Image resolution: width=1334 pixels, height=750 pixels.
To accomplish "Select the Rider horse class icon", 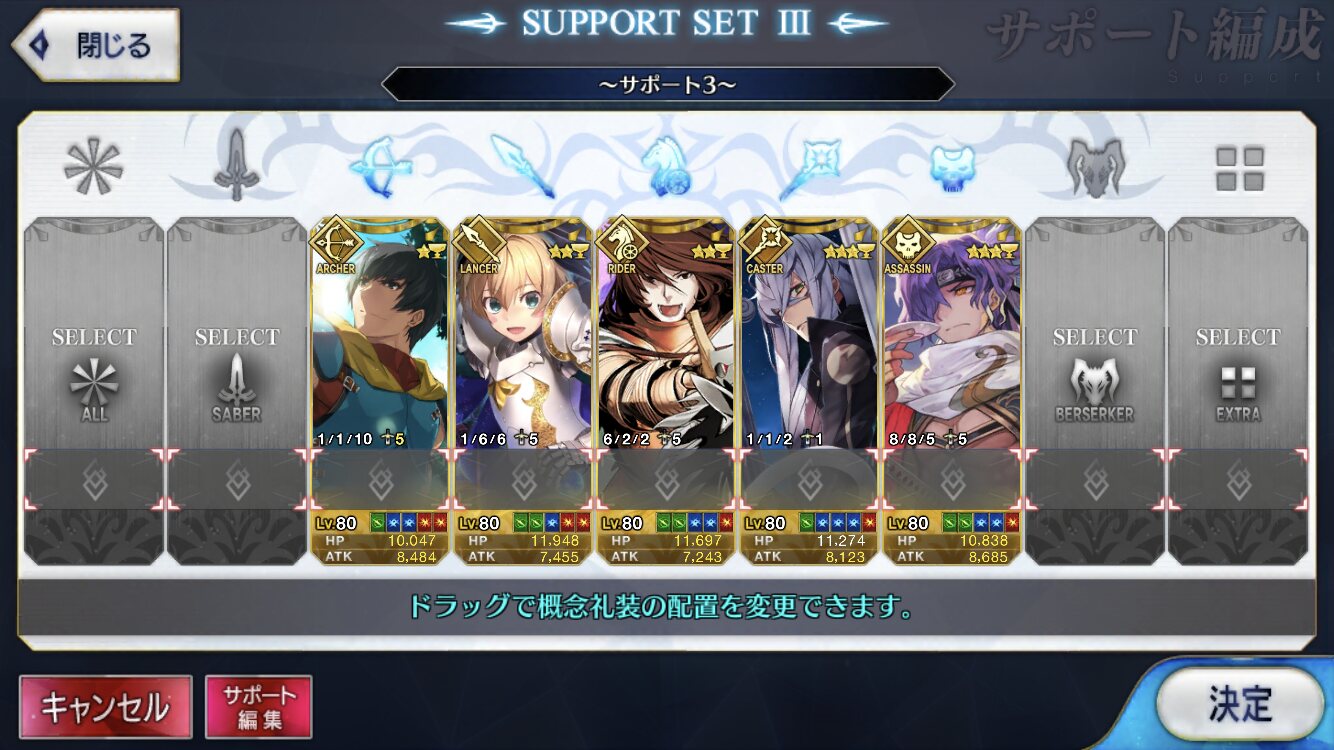I will (x=666, y=167).
